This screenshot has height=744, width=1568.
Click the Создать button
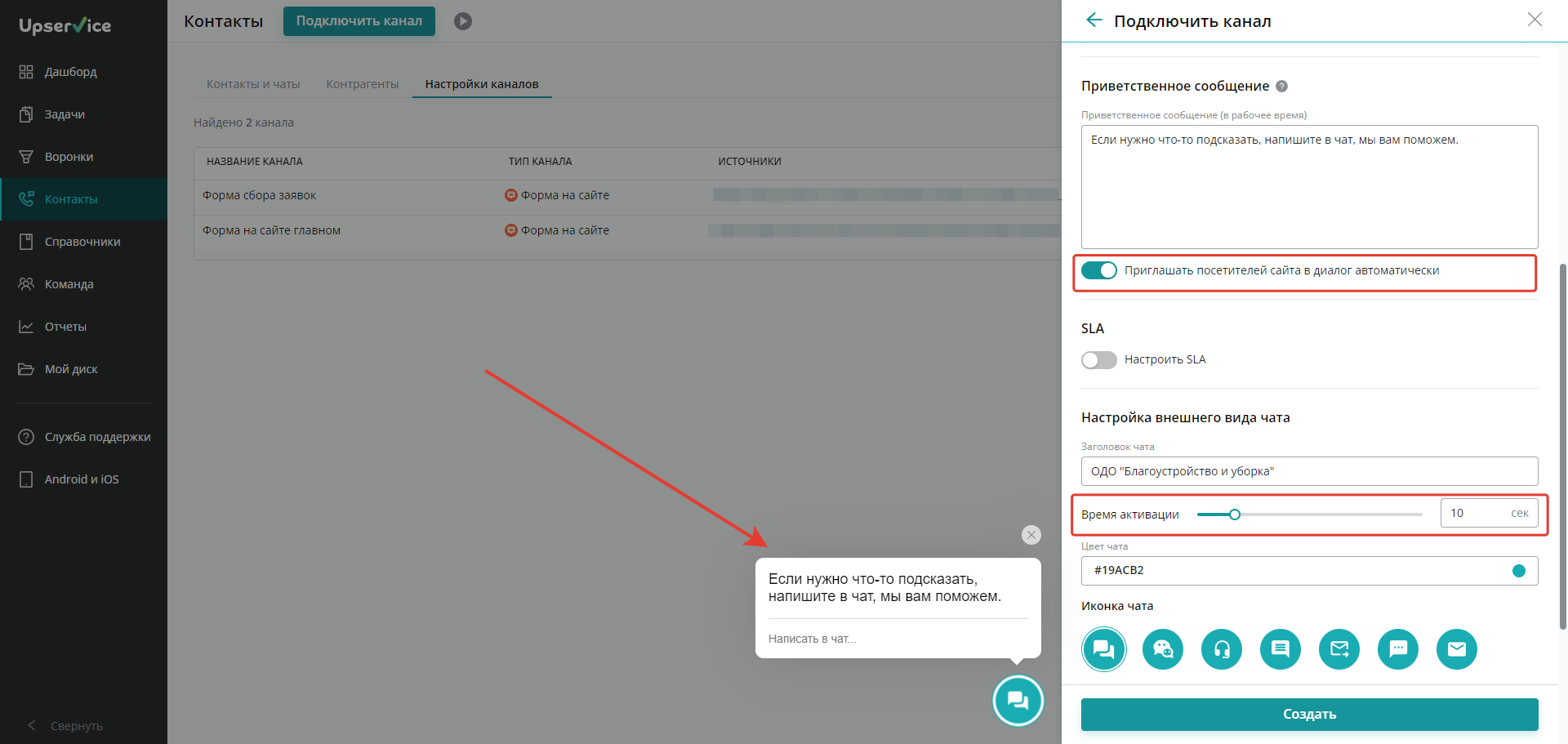click(1309, 715)
